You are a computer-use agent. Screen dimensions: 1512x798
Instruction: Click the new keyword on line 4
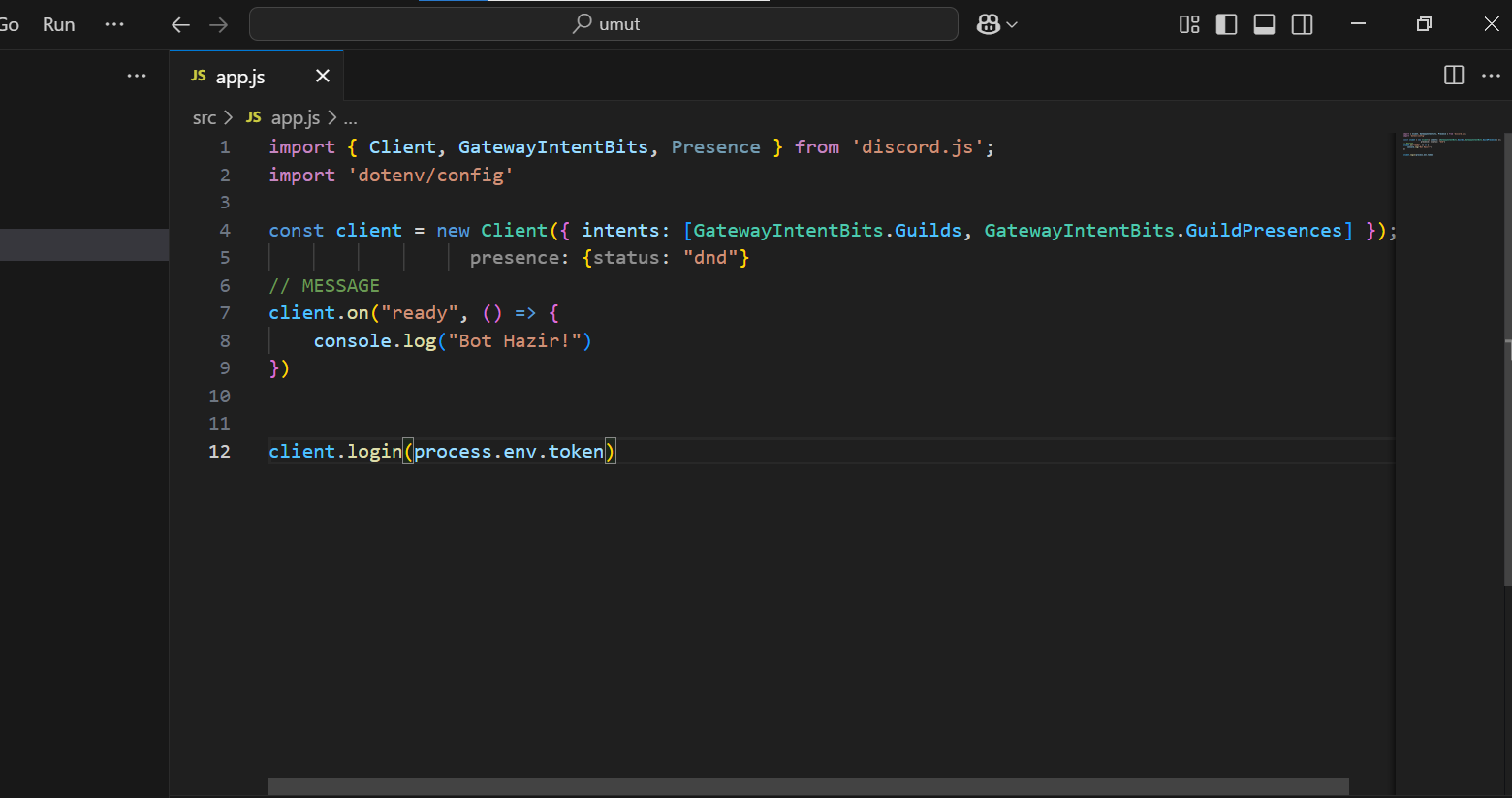point(453,231)
